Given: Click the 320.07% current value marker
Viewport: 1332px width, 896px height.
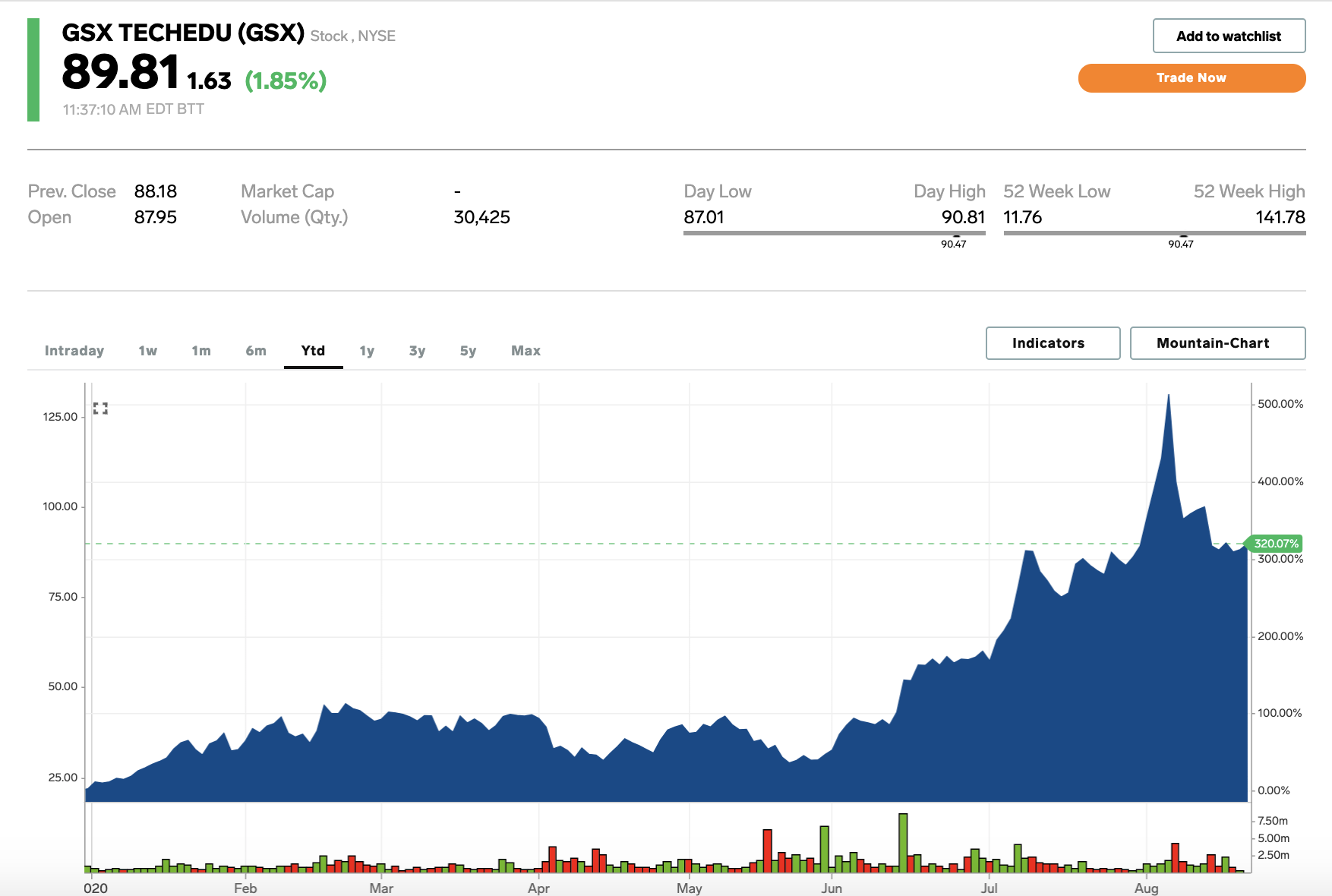Looking at the screenshot, I should (x=1275, y=544).
